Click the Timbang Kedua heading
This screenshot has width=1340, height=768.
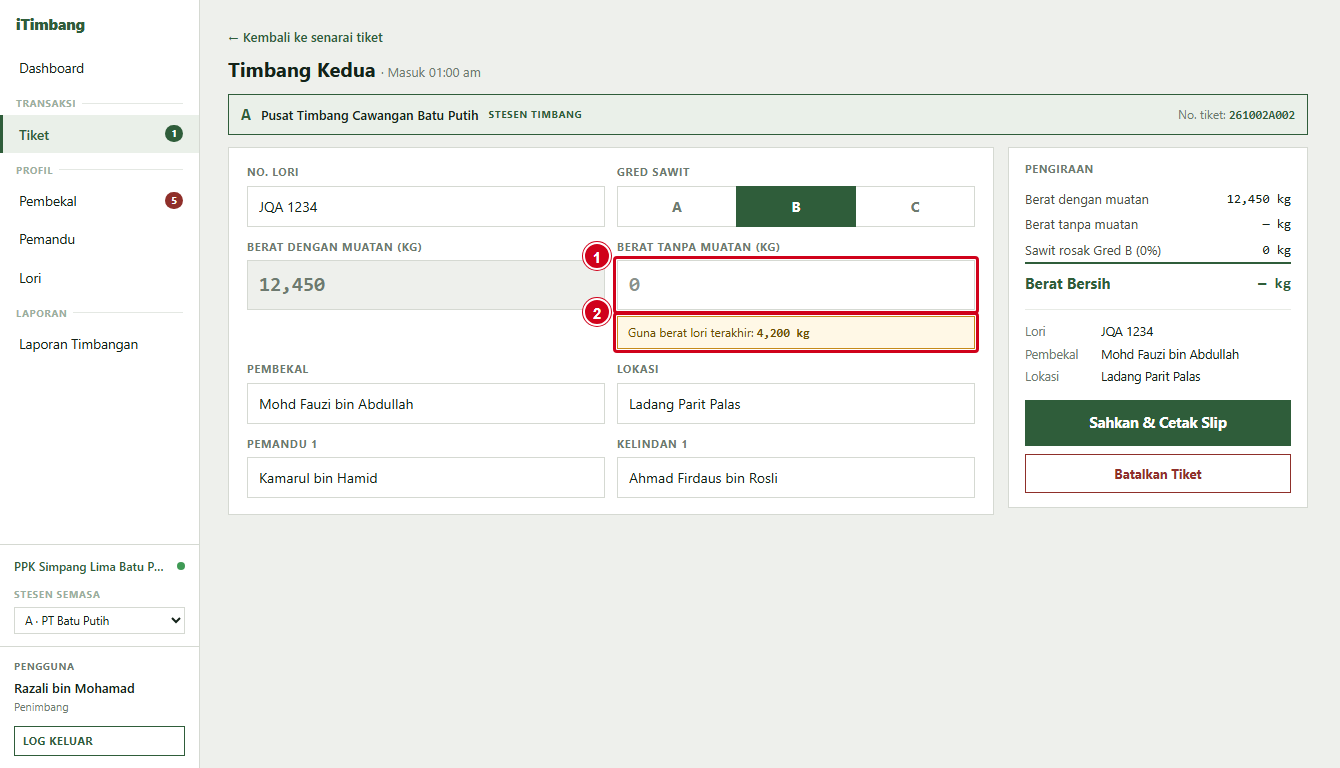point(302,70)
